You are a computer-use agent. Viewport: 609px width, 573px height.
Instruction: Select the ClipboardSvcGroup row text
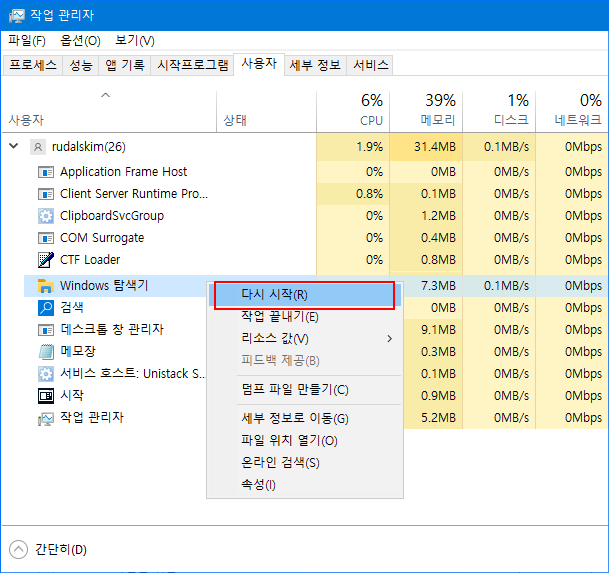pos(112,216)
